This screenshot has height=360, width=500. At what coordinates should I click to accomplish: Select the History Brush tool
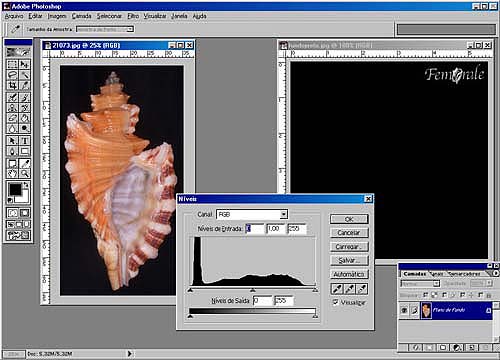(25, 107)
